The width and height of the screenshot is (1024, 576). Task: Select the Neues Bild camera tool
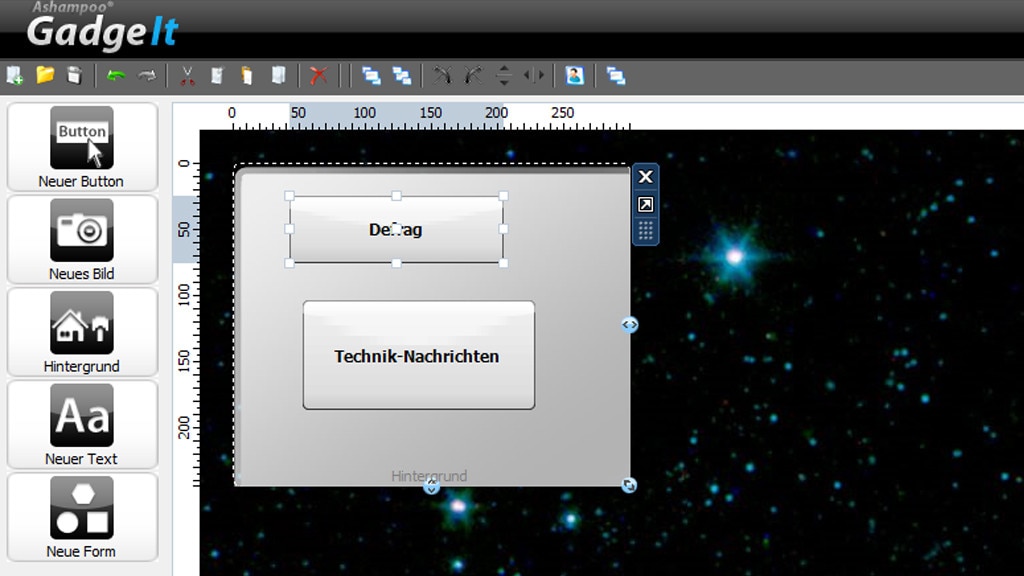pos(81,237)
